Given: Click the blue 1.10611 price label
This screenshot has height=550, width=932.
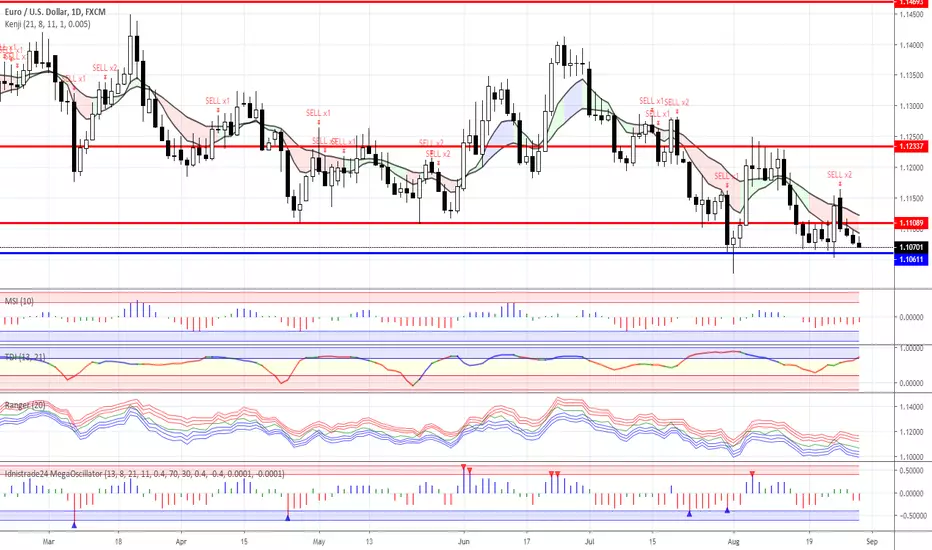Looking at the screenshot, I should [x=911, y=259].
